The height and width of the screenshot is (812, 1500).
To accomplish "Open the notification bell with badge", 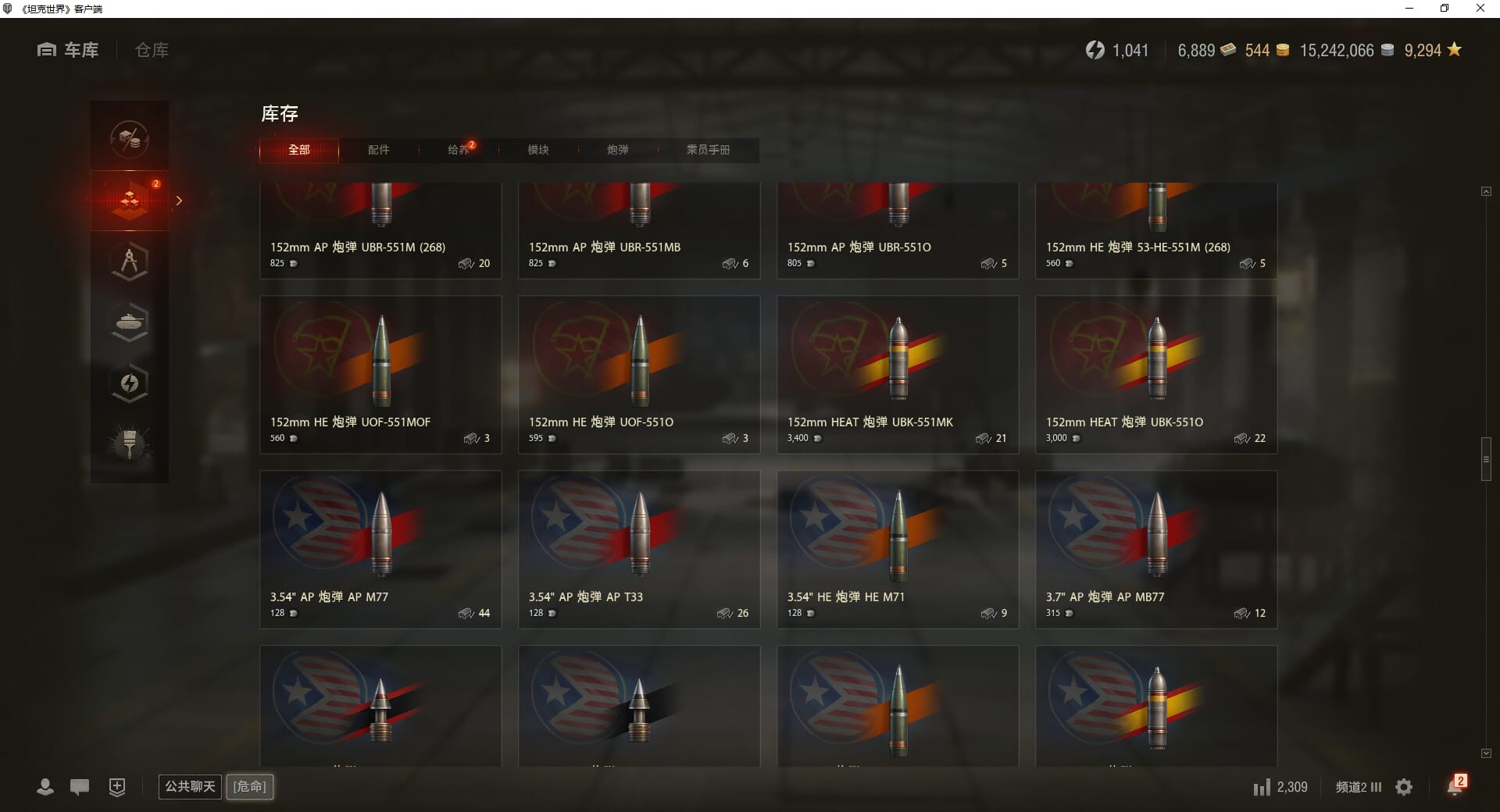I will pos(1456,785).
